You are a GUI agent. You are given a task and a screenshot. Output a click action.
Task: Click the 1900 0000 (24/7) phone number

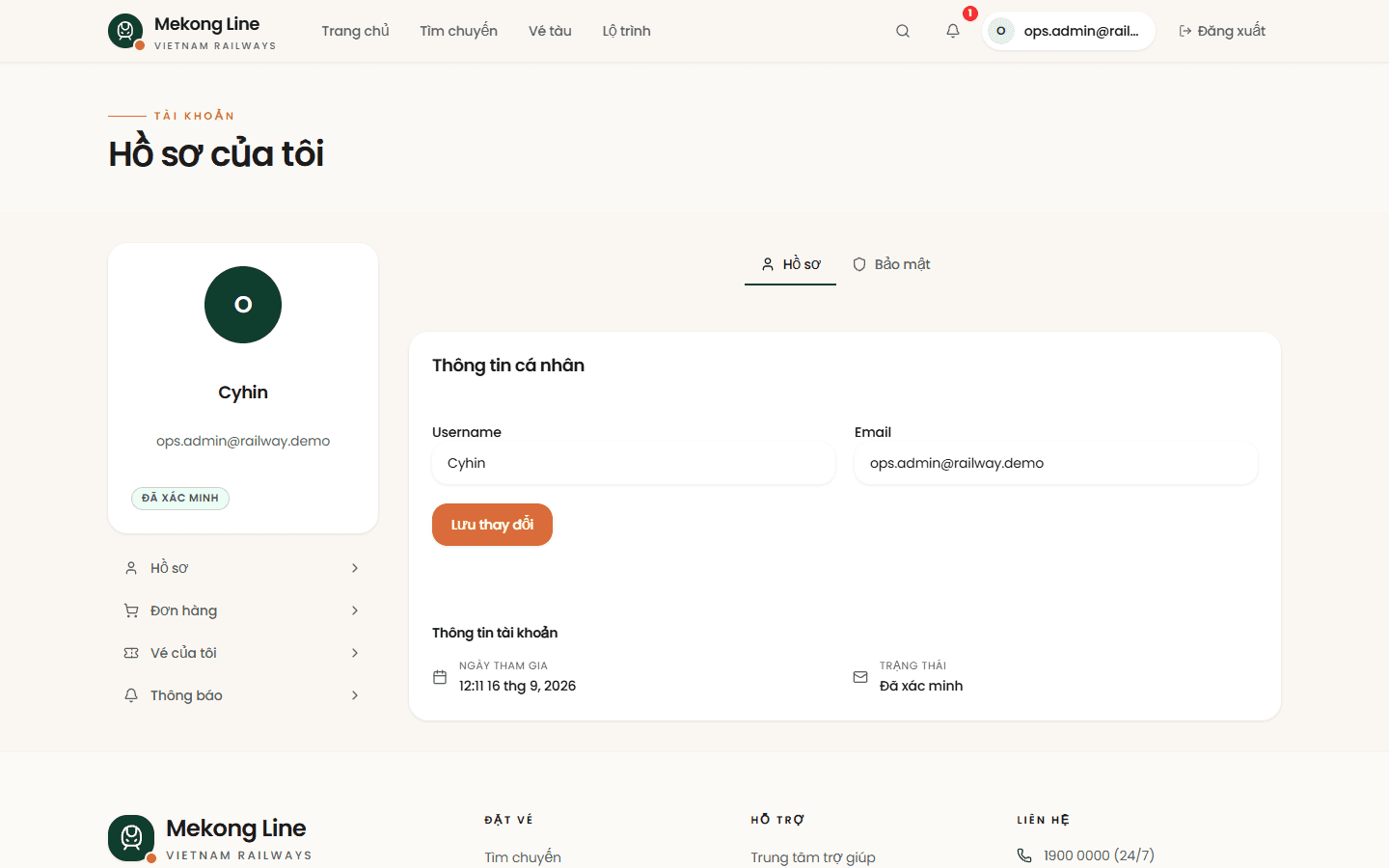click(1099, 855)
